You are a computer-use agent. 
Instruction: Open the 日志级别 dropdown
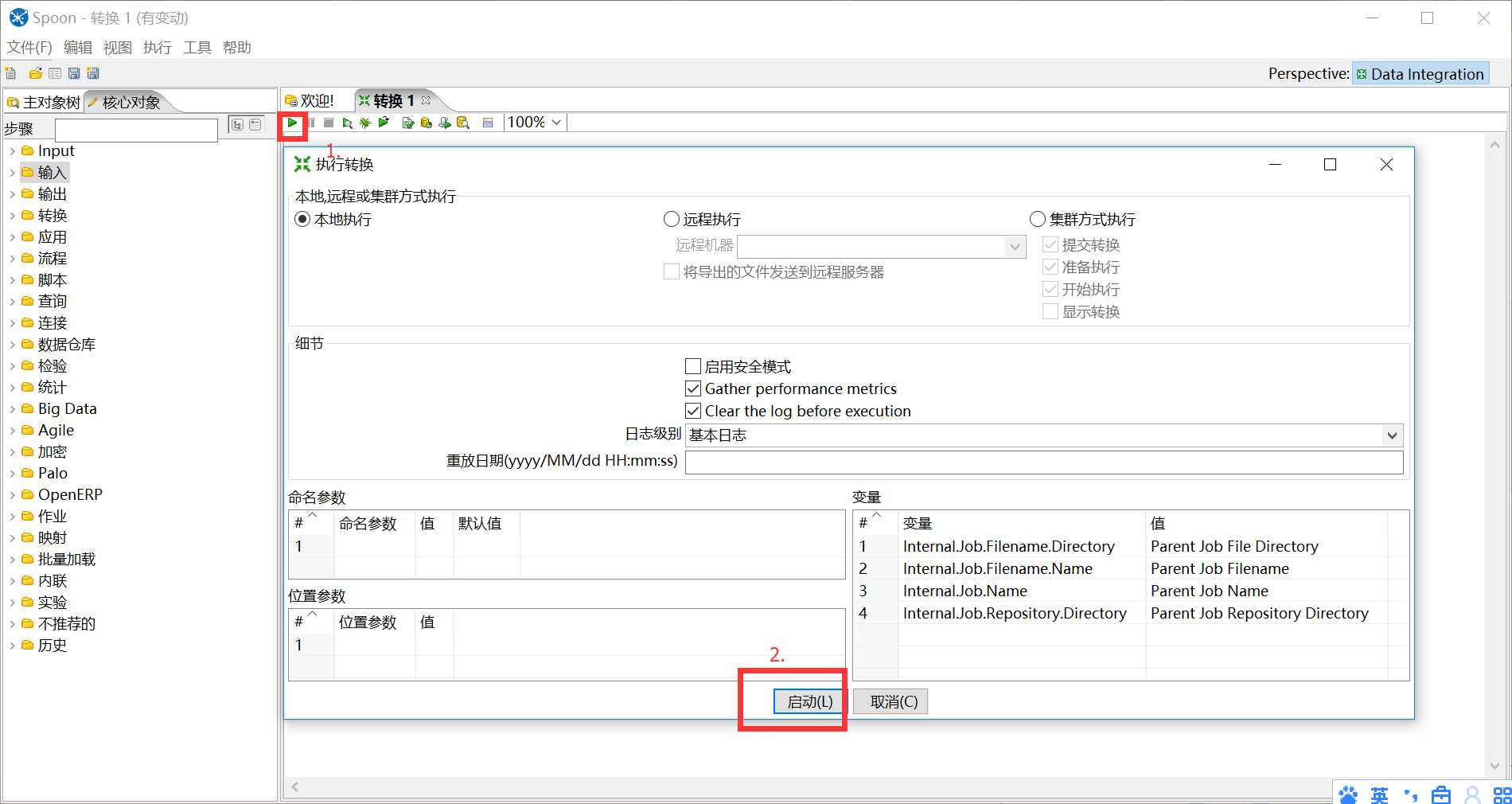click(1391, 435)
